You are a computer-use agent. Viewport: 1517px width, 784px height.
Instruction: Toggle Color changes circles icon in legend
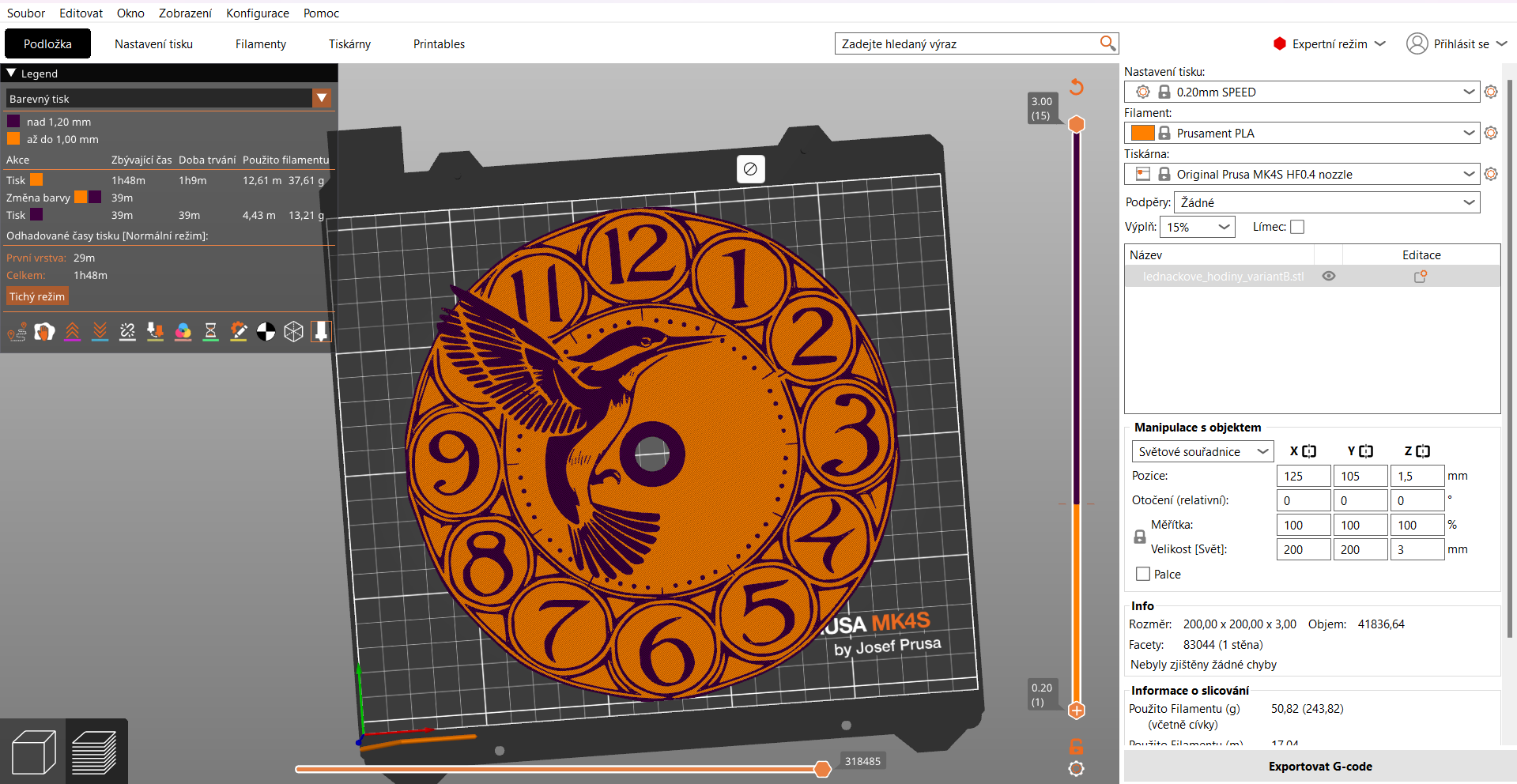tap(183, 332)
